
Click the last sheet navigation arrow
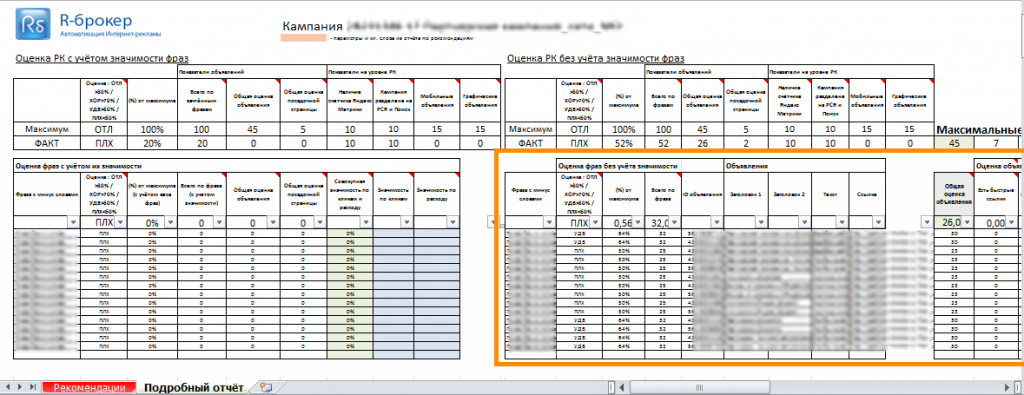click(33, 387)
